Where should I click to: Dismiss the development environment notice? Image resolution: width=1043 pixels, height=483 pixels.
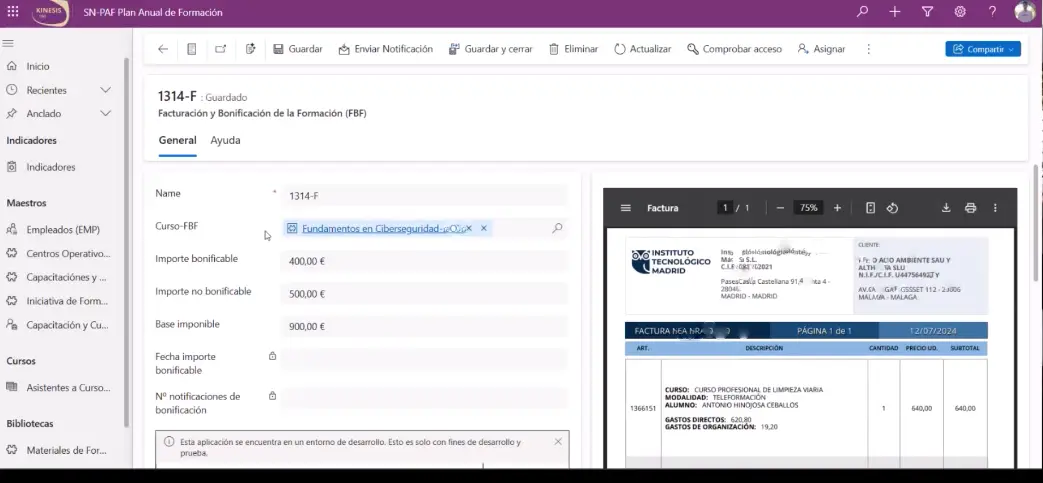coord(558,442)
